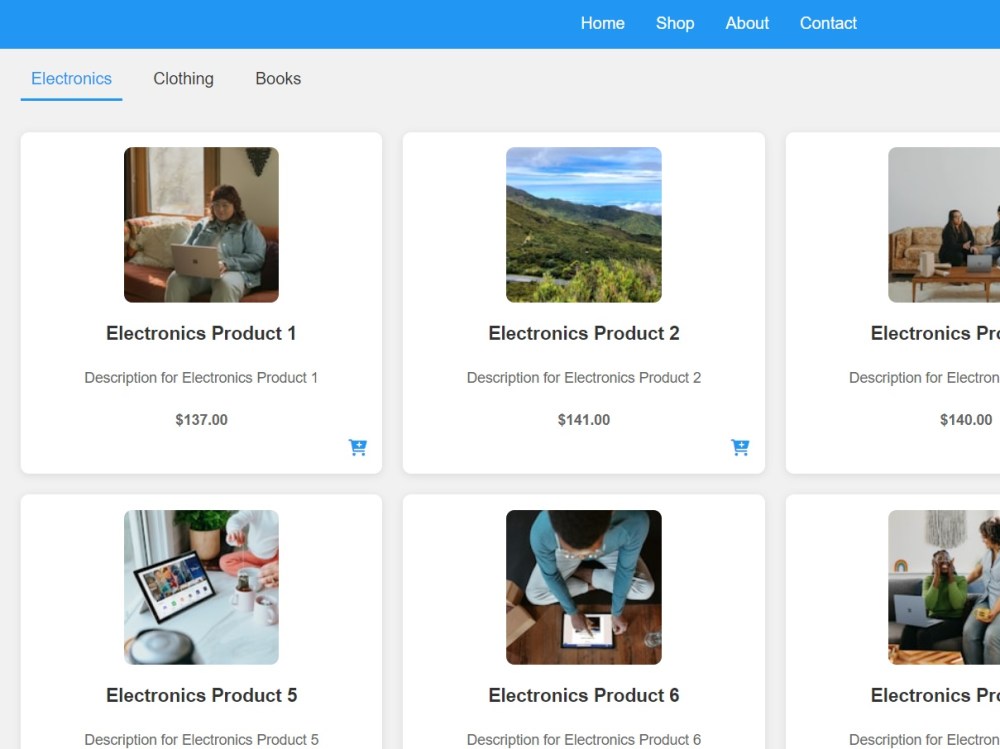Open Electronics Product 6 overhead tablet image
1000x749 pixels.
point(584,587)
